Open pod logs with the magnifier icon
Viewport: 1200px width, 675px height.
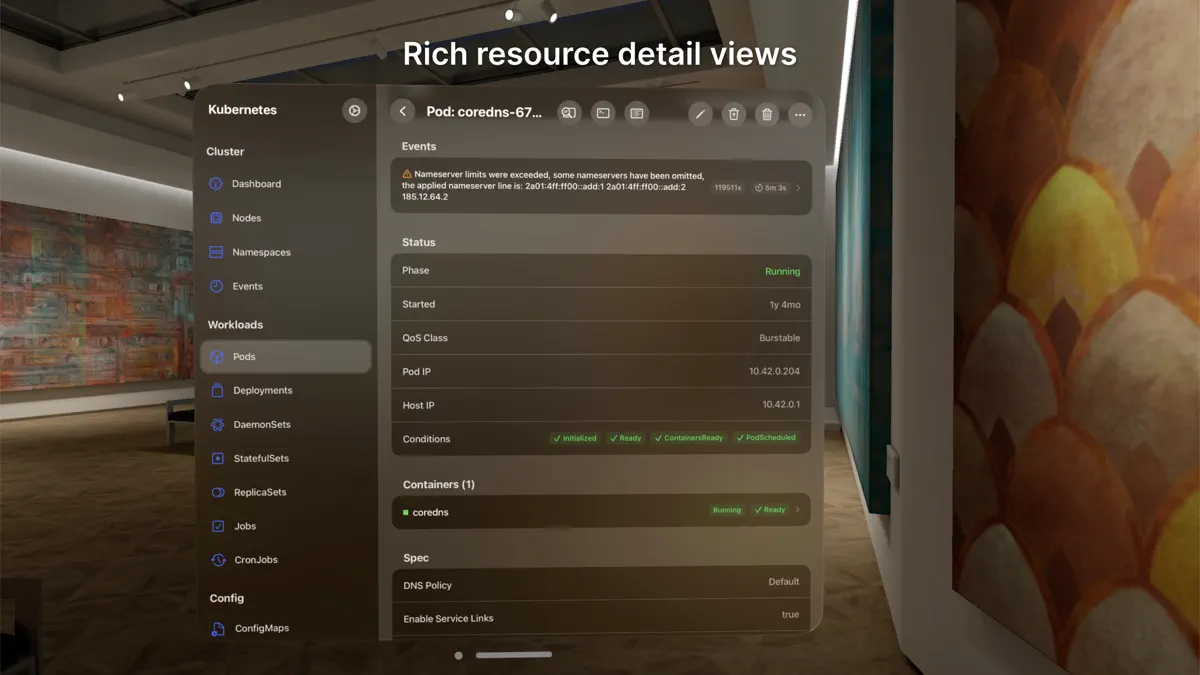tap(568, 113)
